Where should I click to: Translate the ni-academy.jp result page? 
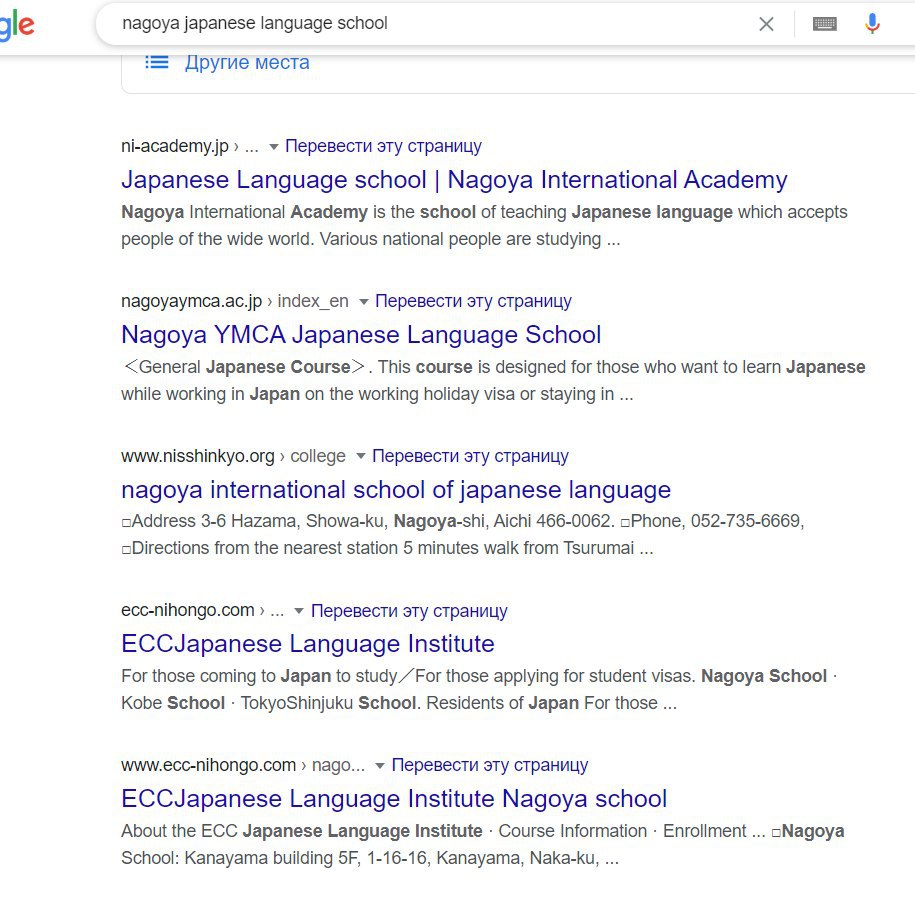tap(383, 146)
